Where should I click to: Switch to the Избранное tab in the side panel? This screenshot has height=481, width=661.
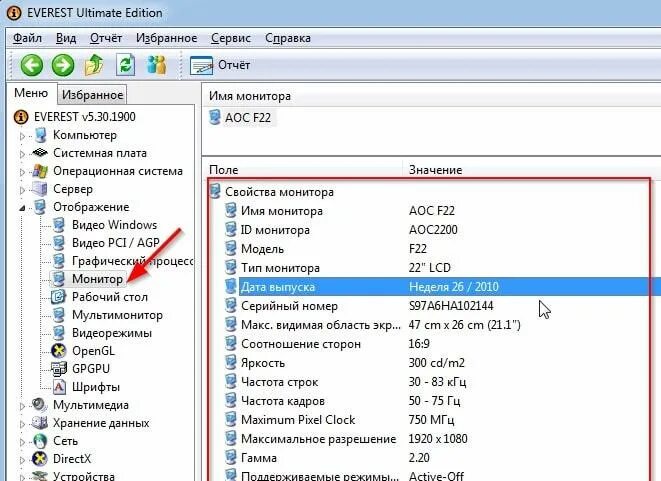tap(92, 95)
